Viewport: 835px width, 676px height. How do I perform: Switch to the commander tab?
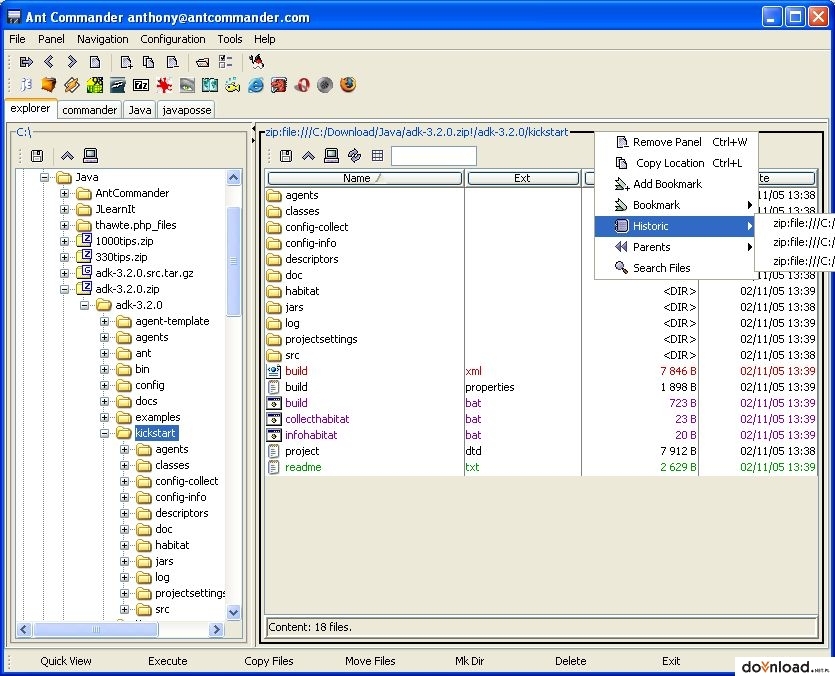tap(89, 110)
